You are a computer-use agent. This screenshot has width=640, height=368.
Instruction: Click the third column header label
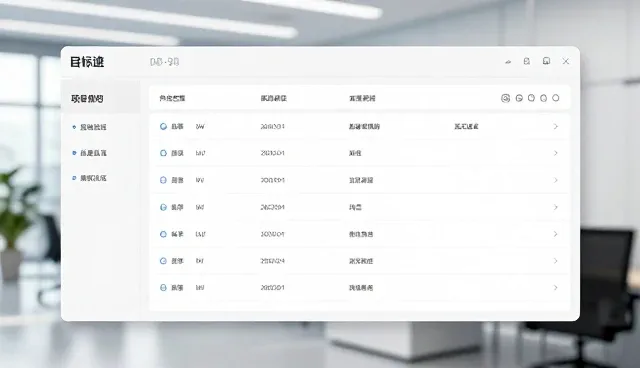pos(362,98)
